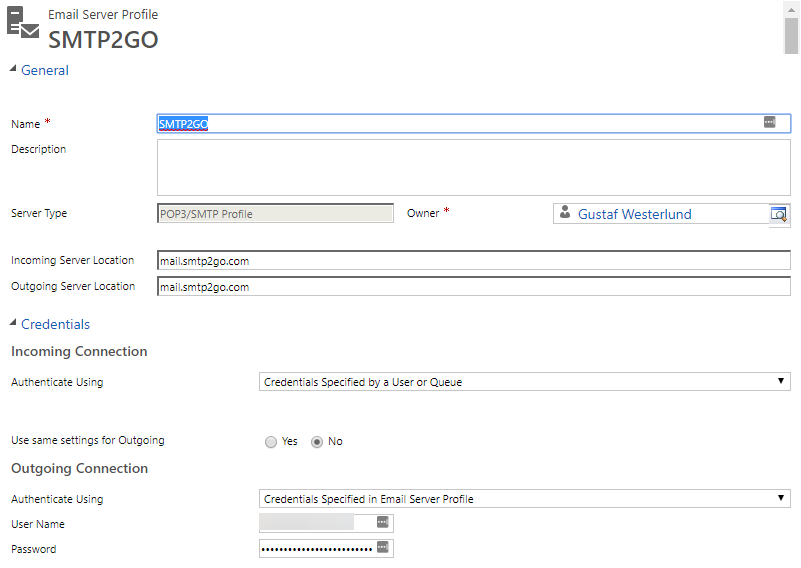Screen dimensions: 801x568
Task: Click ellipsis icon in Password field
Action: click(383, 547)
